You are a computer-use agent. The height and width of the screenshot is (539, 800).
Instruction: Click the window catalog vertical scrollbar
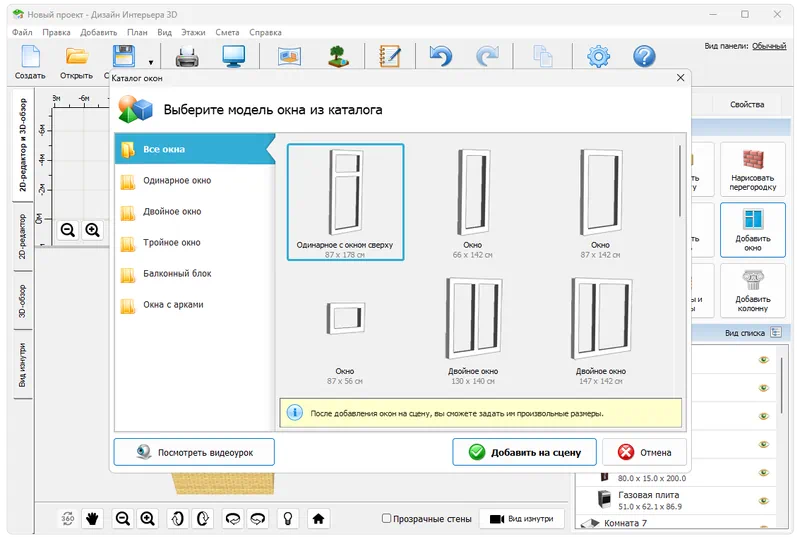tap(681, 180)
